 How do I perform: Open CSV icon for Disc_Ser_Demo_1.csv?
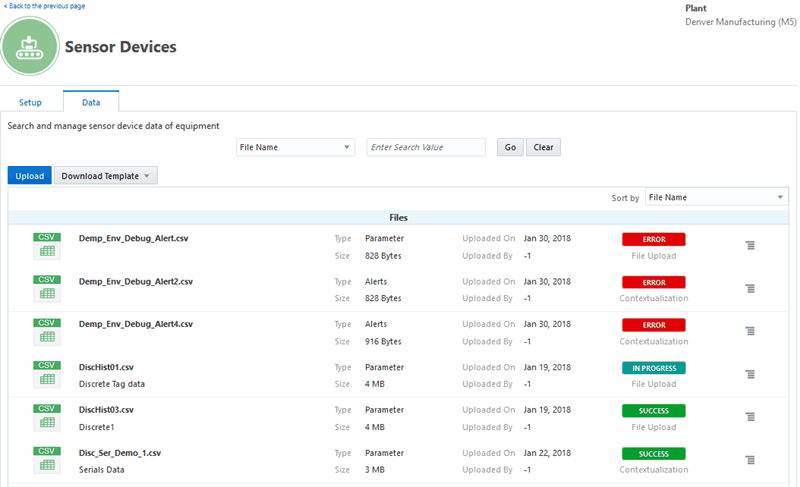pos(47,460)
